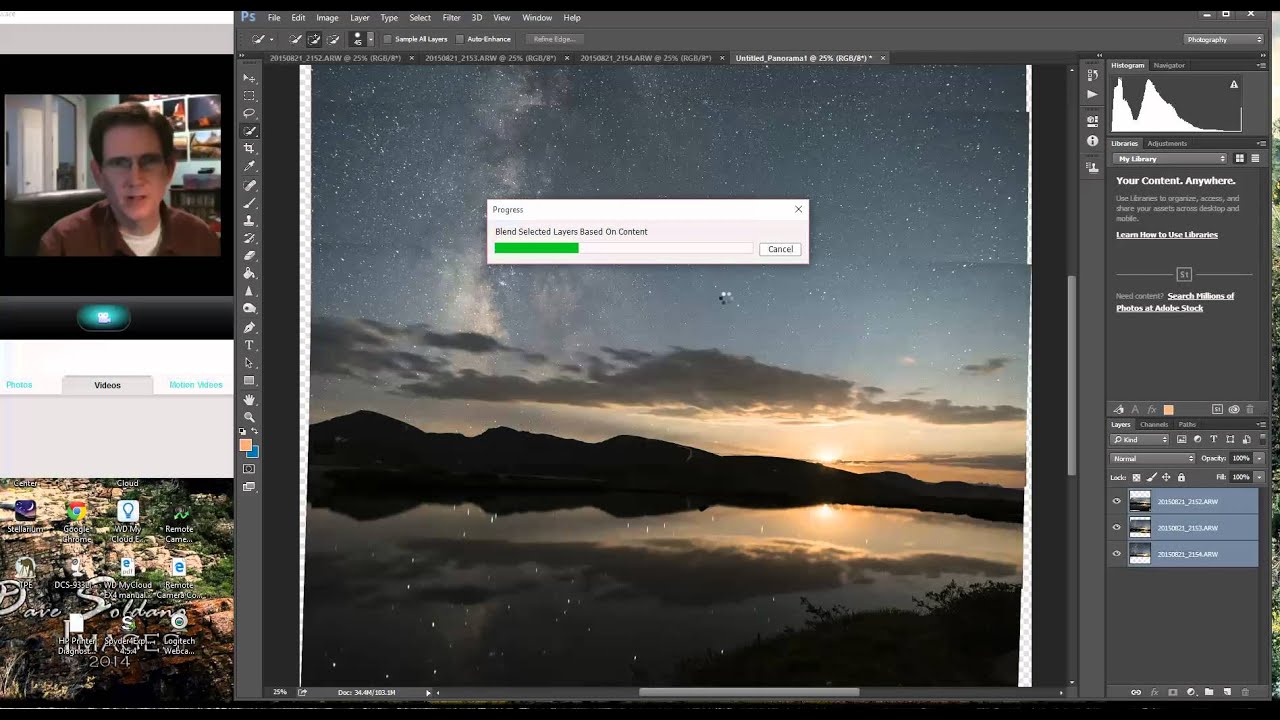Open the Filter menu
The image size is (1280, 720).
[x=451, y=18]
